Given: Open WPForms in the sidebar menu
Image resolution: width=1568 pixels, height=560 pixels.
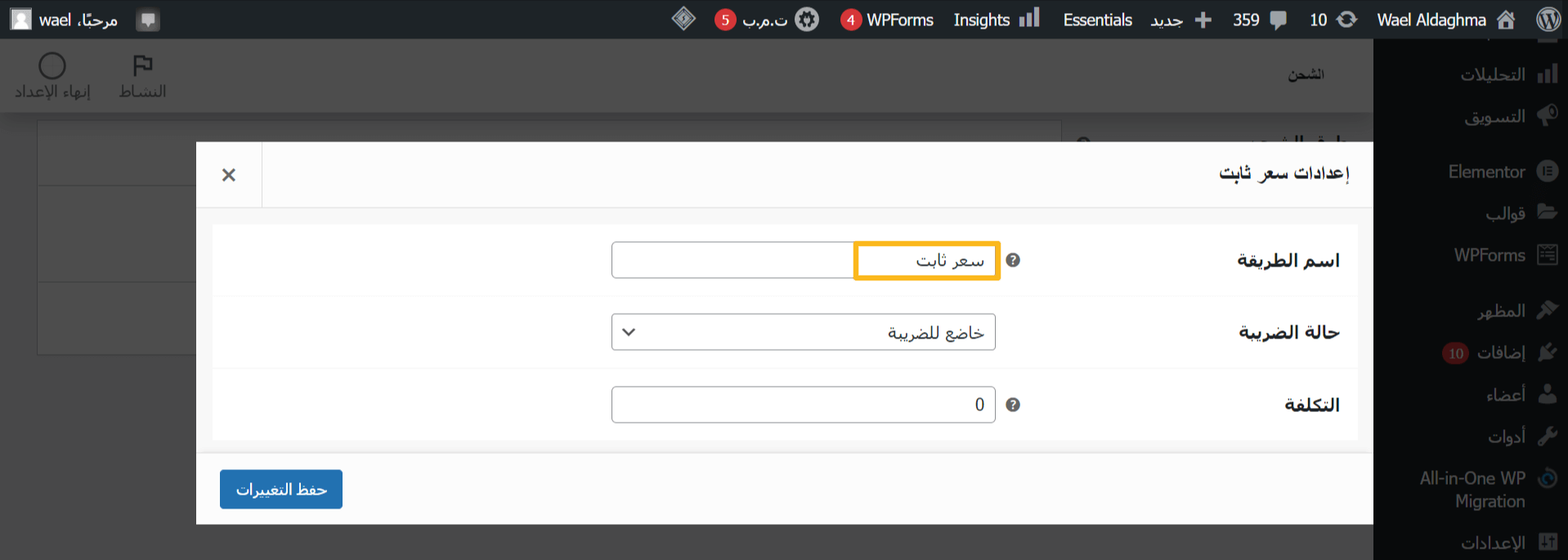Looking at the screenshot, I should 1490,255.
